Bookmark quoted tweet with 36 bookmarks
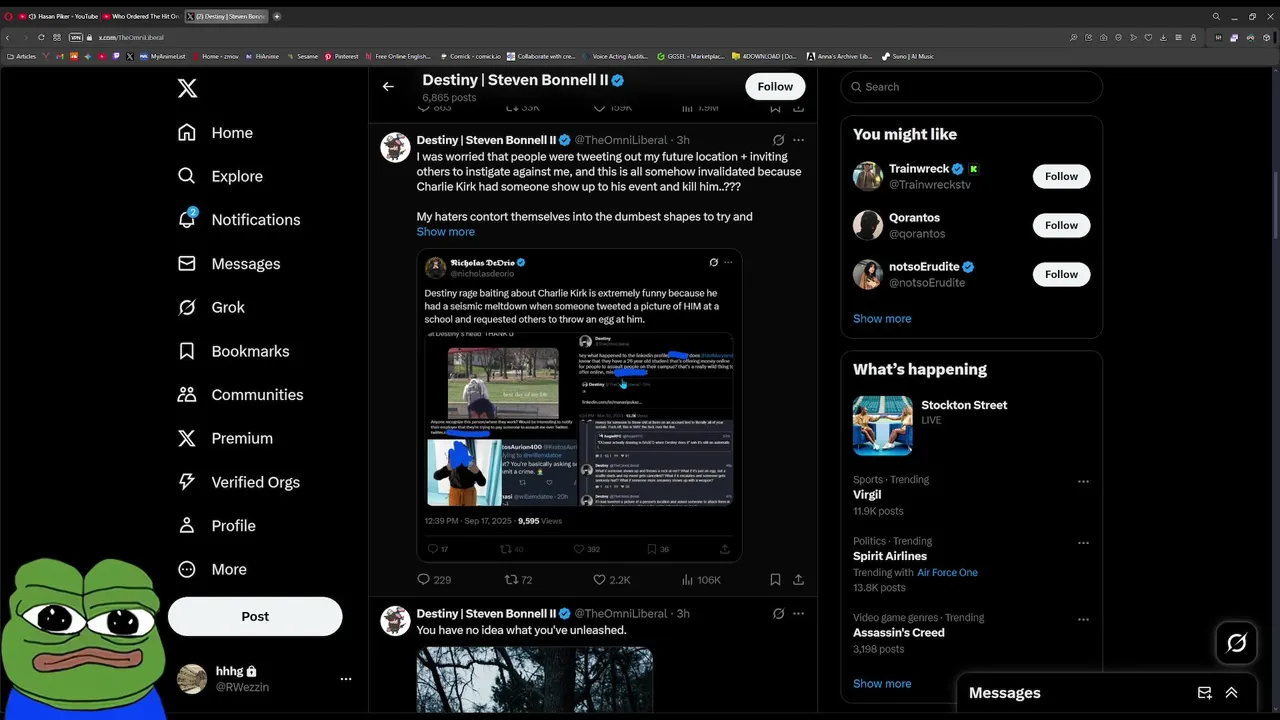 coord(658,549)
